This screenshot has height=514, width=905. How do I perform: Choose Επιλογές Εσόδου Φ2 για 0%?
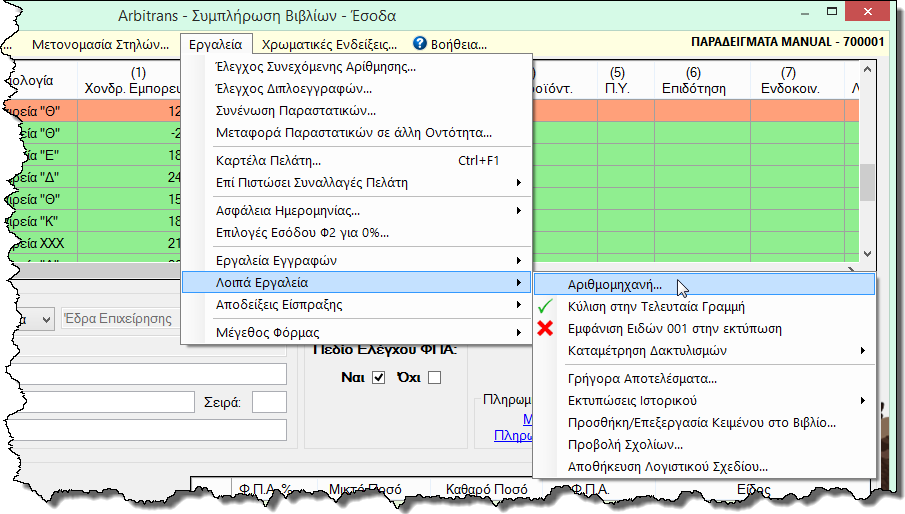point(356,233)
